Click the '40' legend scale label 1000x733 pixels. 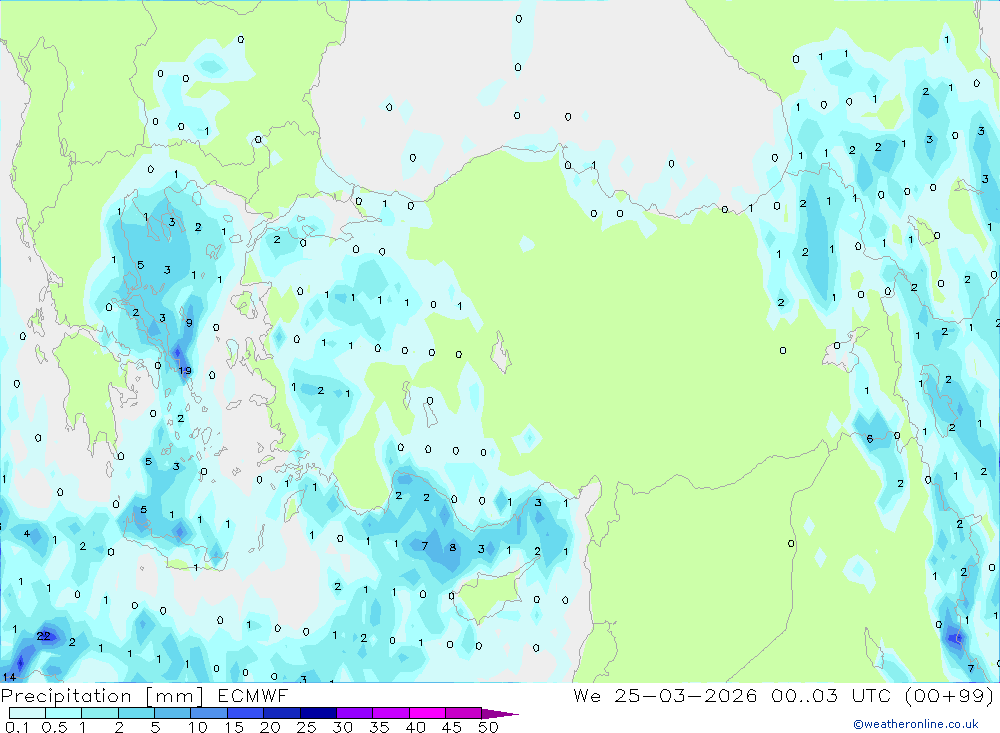pos(416,727)
